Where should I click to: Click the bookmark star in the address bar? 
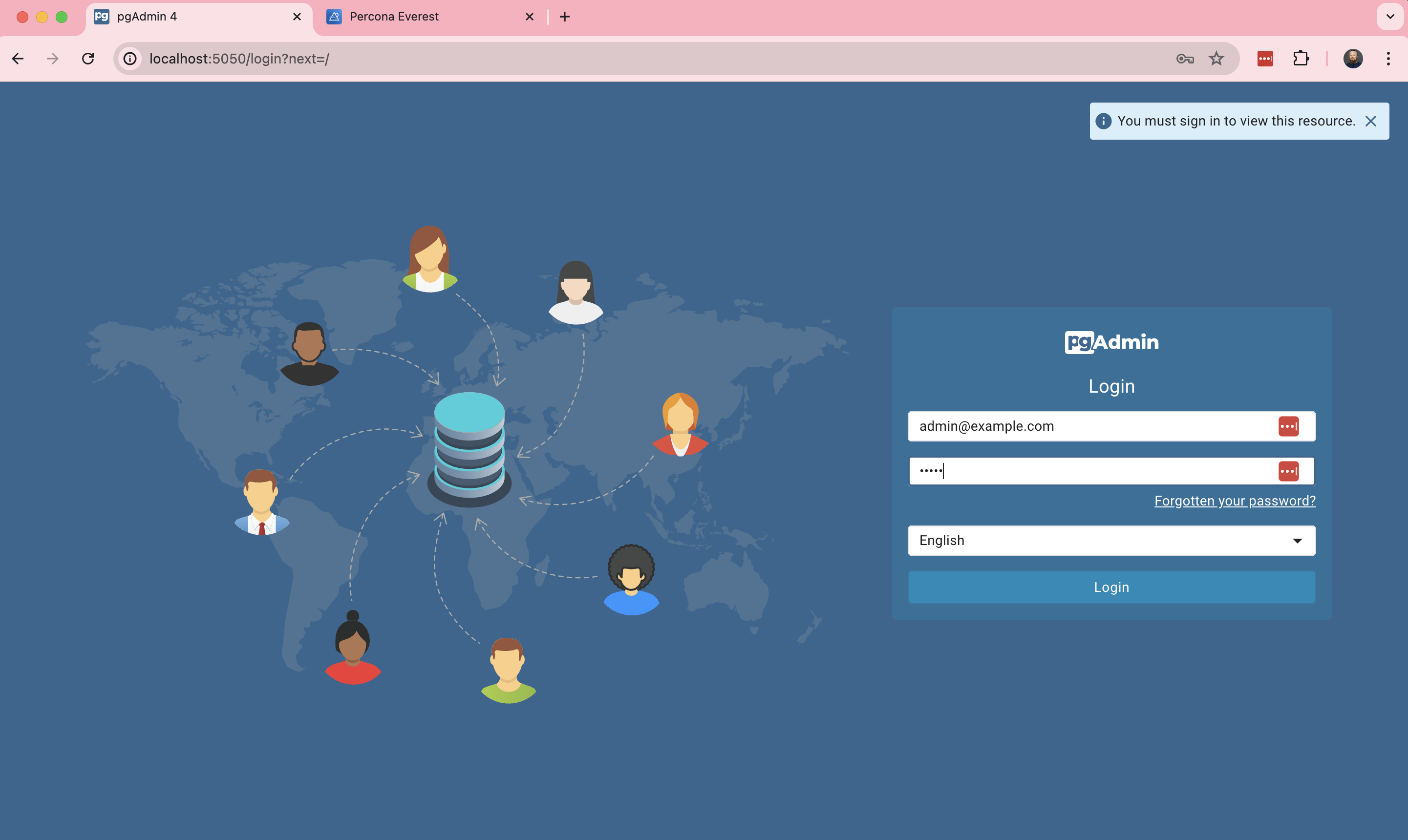click(1216, 58)
